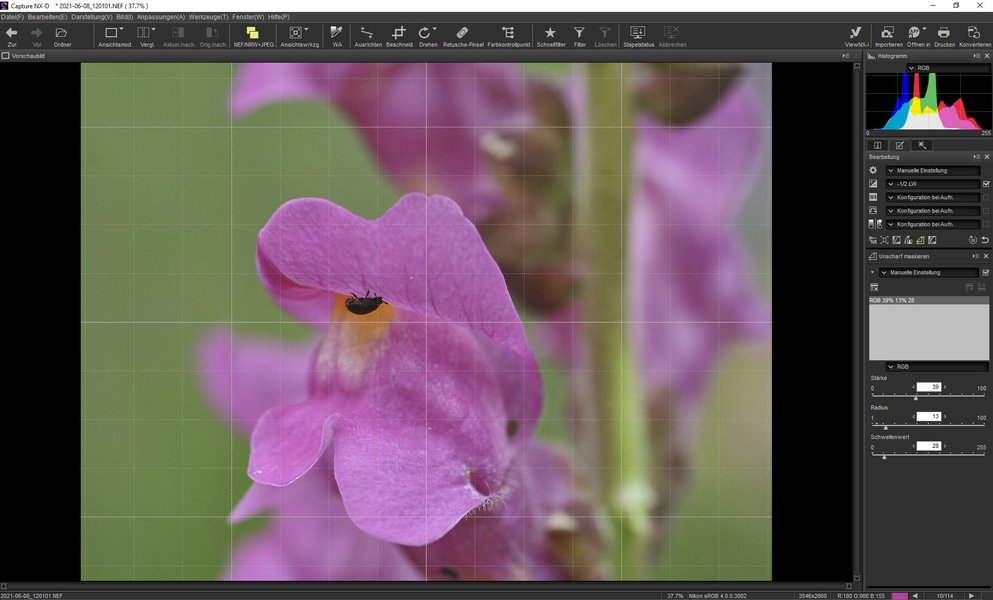Click the Stärke slider track
The image size is (993, 600).
click(x=930, y=398)
